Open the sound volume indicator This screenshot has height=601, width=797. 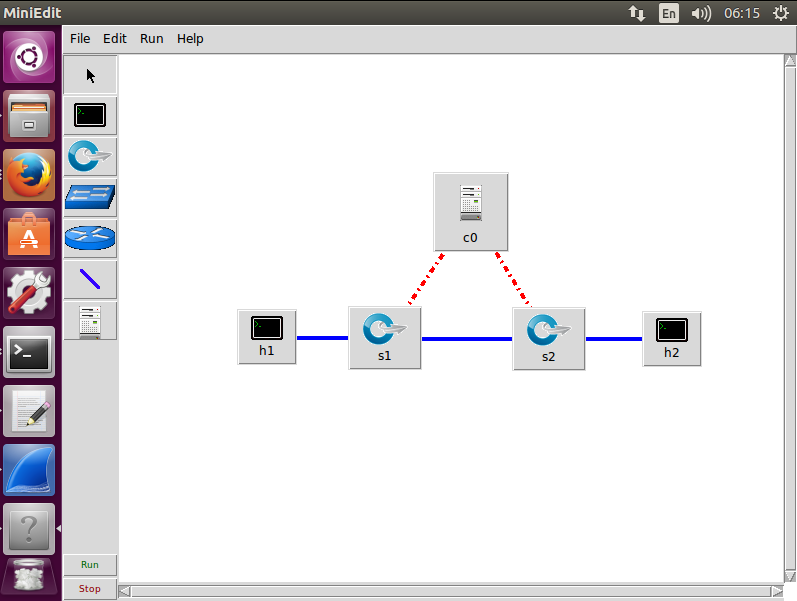701,13
